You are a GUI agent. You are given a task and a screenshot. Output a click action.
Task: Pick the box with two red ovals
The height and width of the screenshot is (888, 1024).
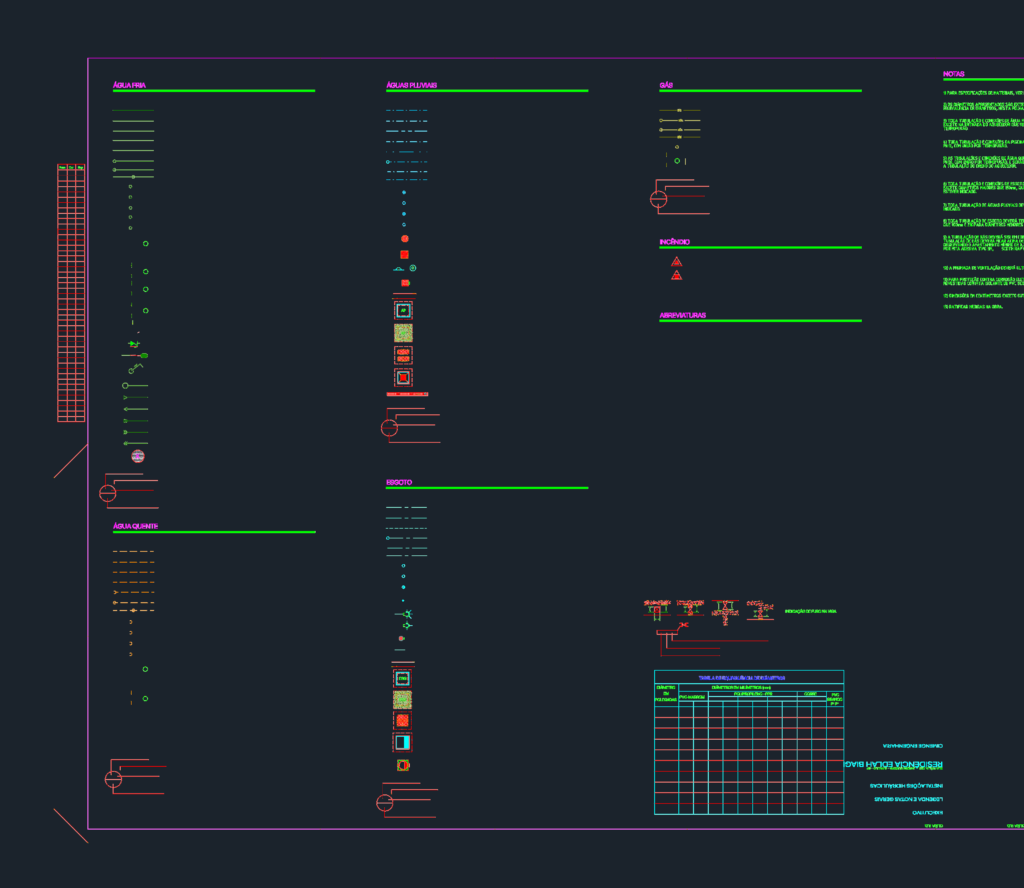(x=404, y=355)
